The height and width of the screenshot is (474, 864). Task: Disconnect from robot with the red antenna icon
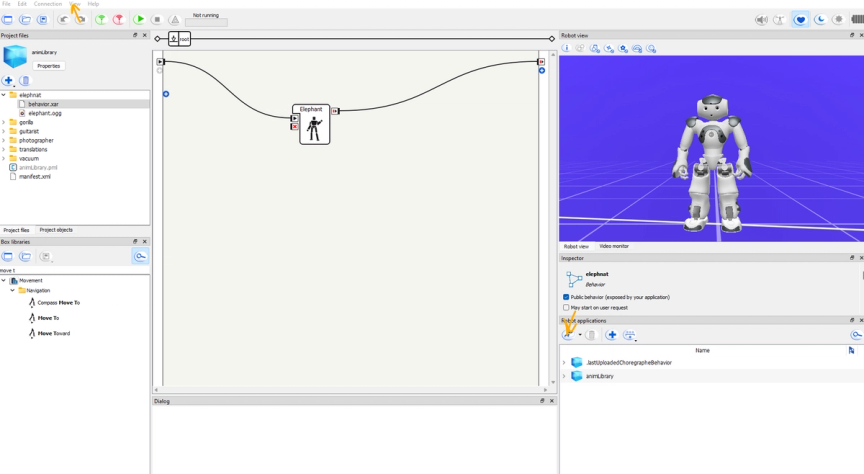[118, 20]
